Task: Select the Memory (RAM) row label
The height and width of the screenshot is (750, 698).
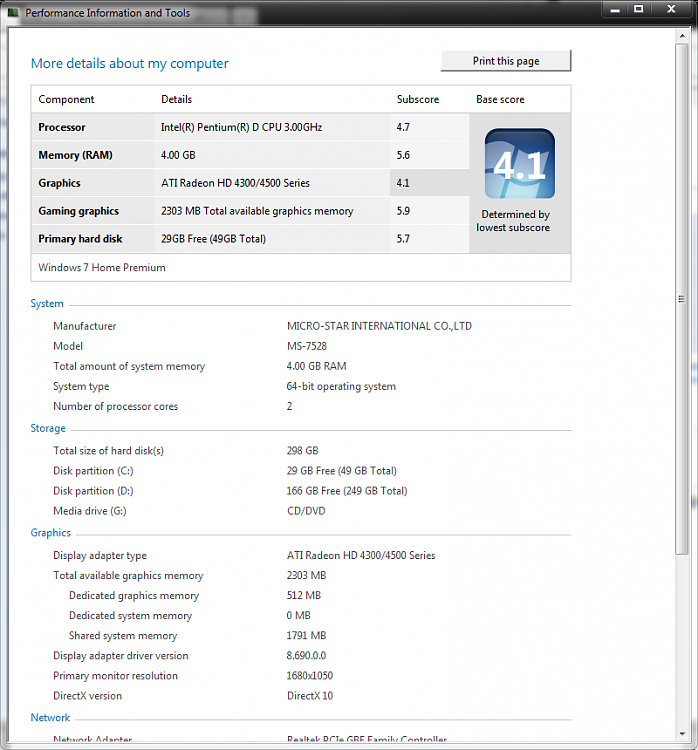Action: [76, 155]
